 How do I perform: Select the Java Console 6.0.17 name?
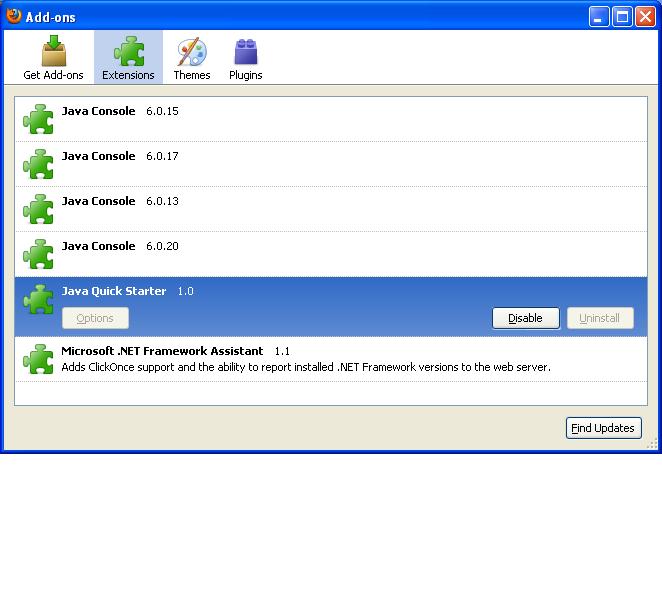coord(98,156)
